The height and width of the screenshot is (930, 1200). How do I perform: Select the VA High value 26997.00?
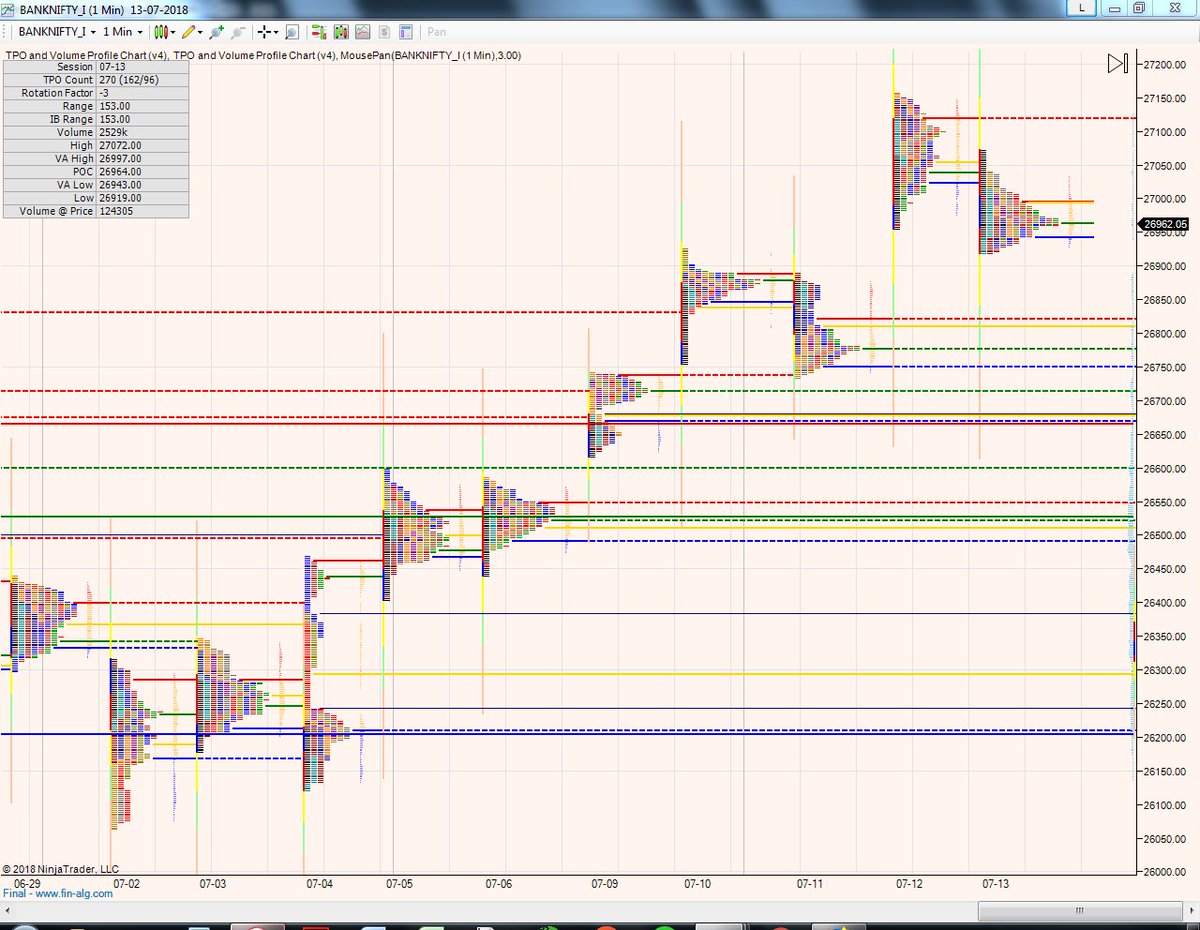tap(142, 158)
